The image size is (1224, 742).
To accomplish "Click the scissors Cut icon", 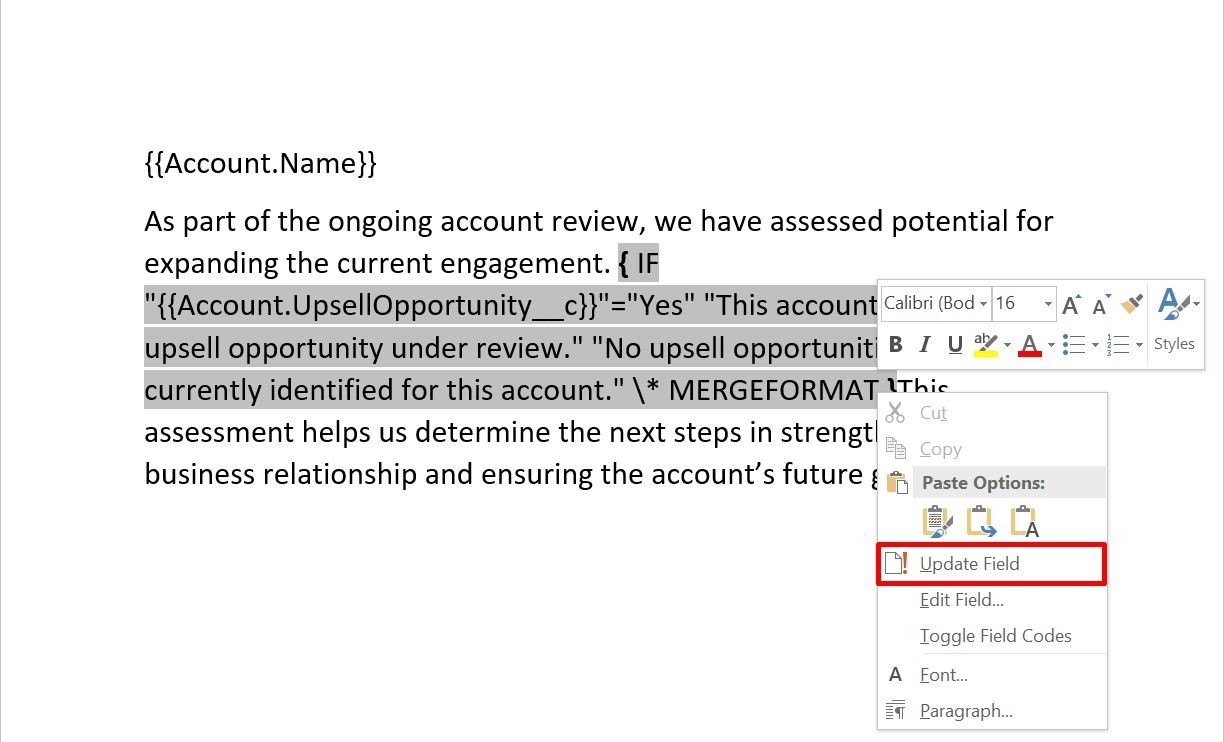I will 896,413.
